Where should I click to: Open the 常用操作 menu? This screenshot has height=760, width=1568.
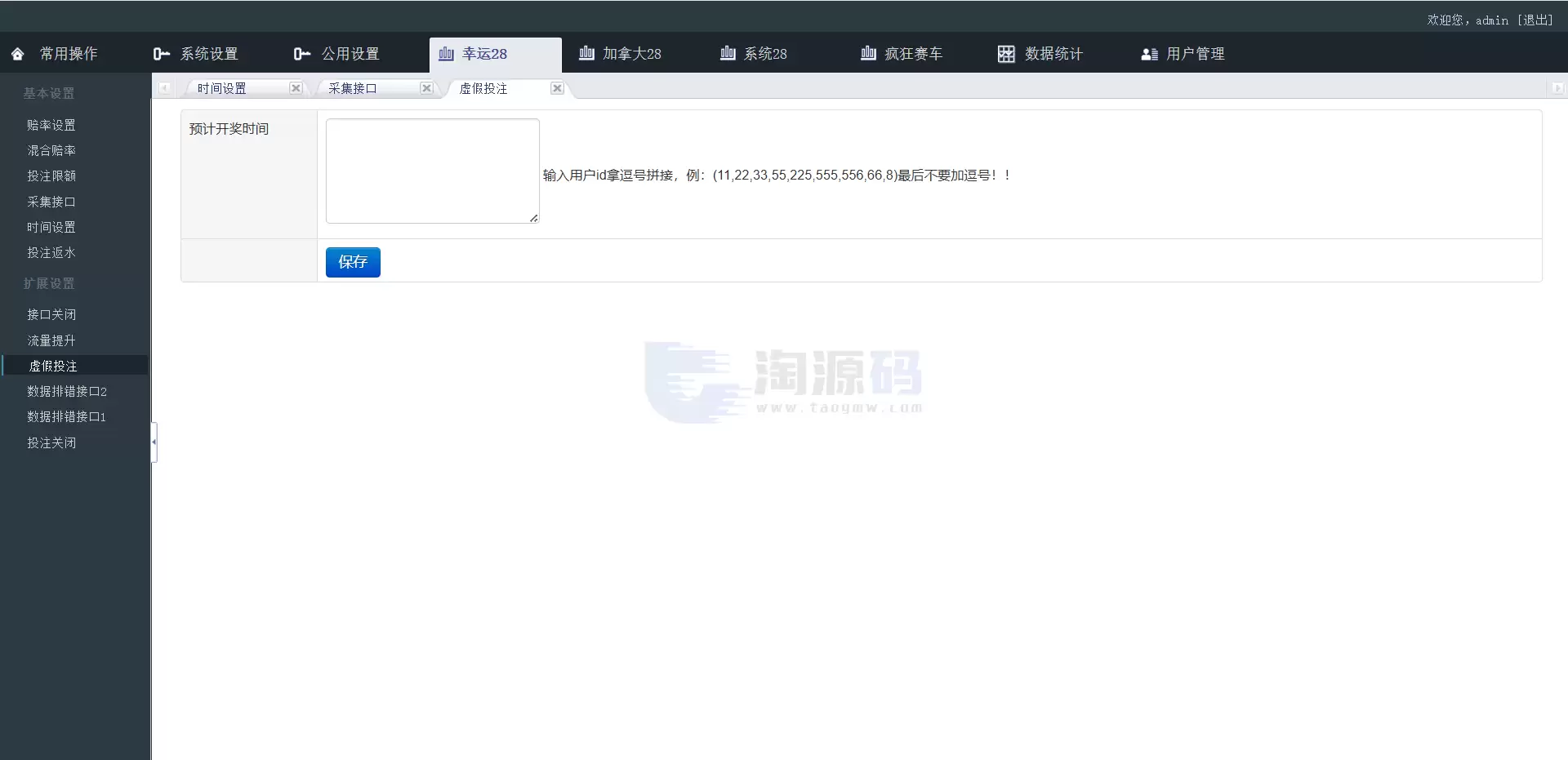tap(69, 54)
